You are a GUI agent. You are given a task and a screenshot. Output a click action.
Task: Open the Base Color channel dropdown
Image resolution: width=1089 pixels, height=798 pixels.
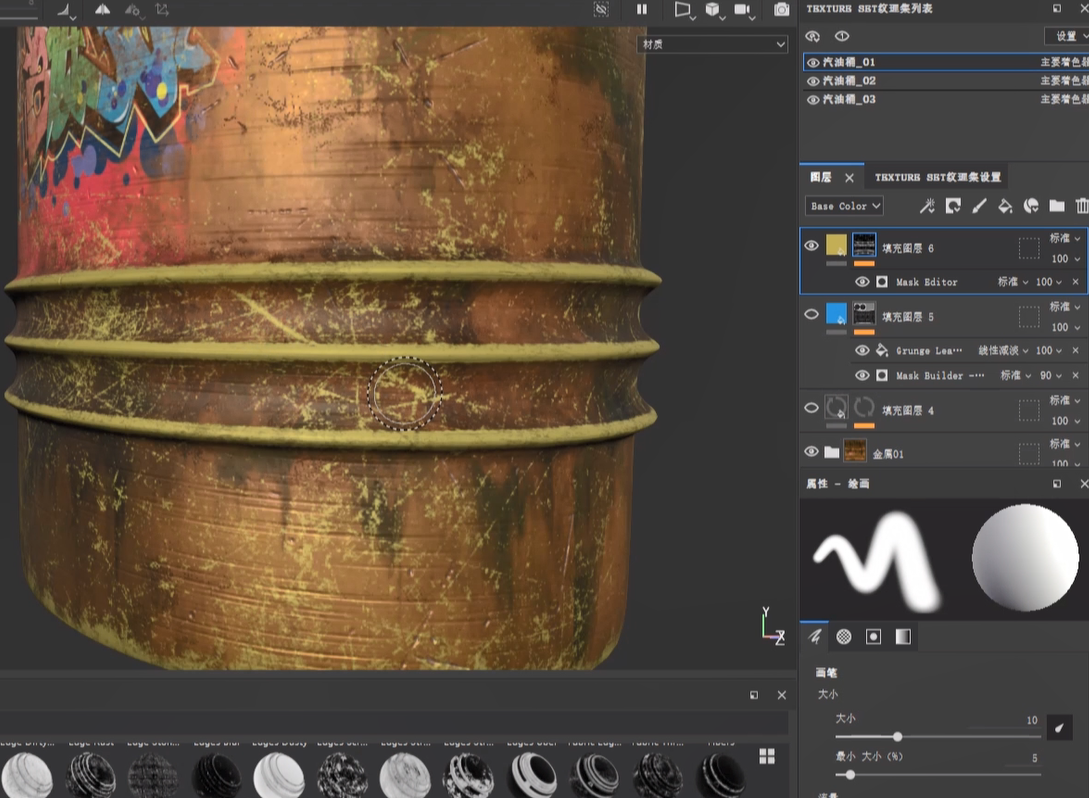[844, 206]
